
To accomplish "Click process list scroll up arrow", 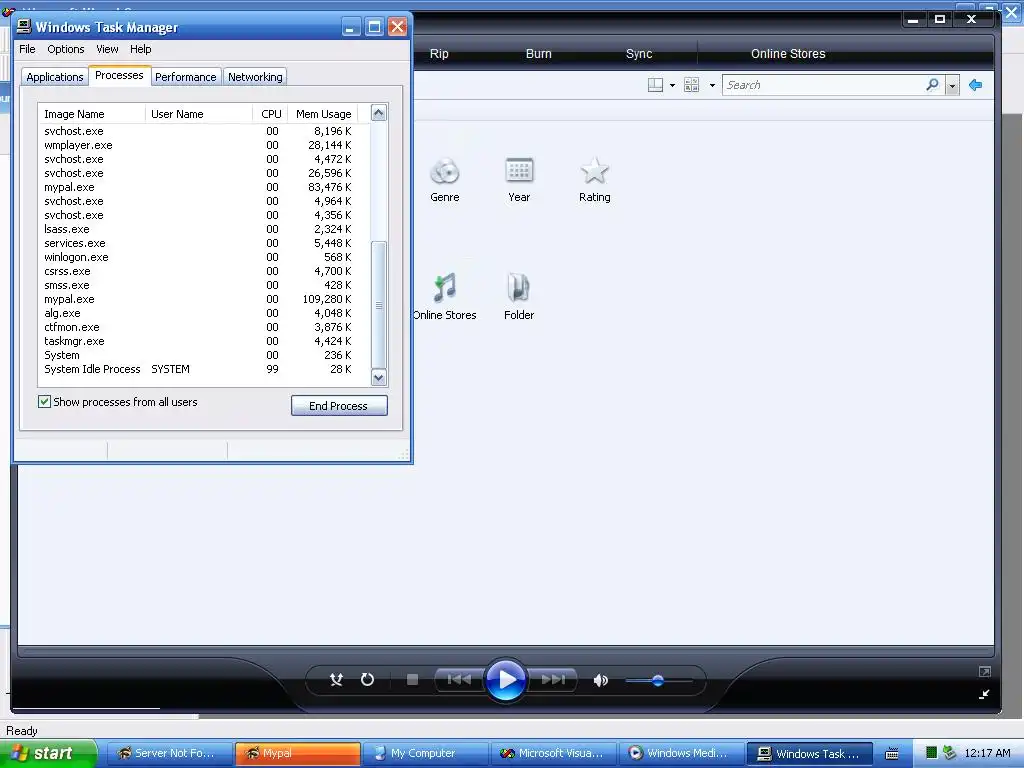I will pos(379,113).
